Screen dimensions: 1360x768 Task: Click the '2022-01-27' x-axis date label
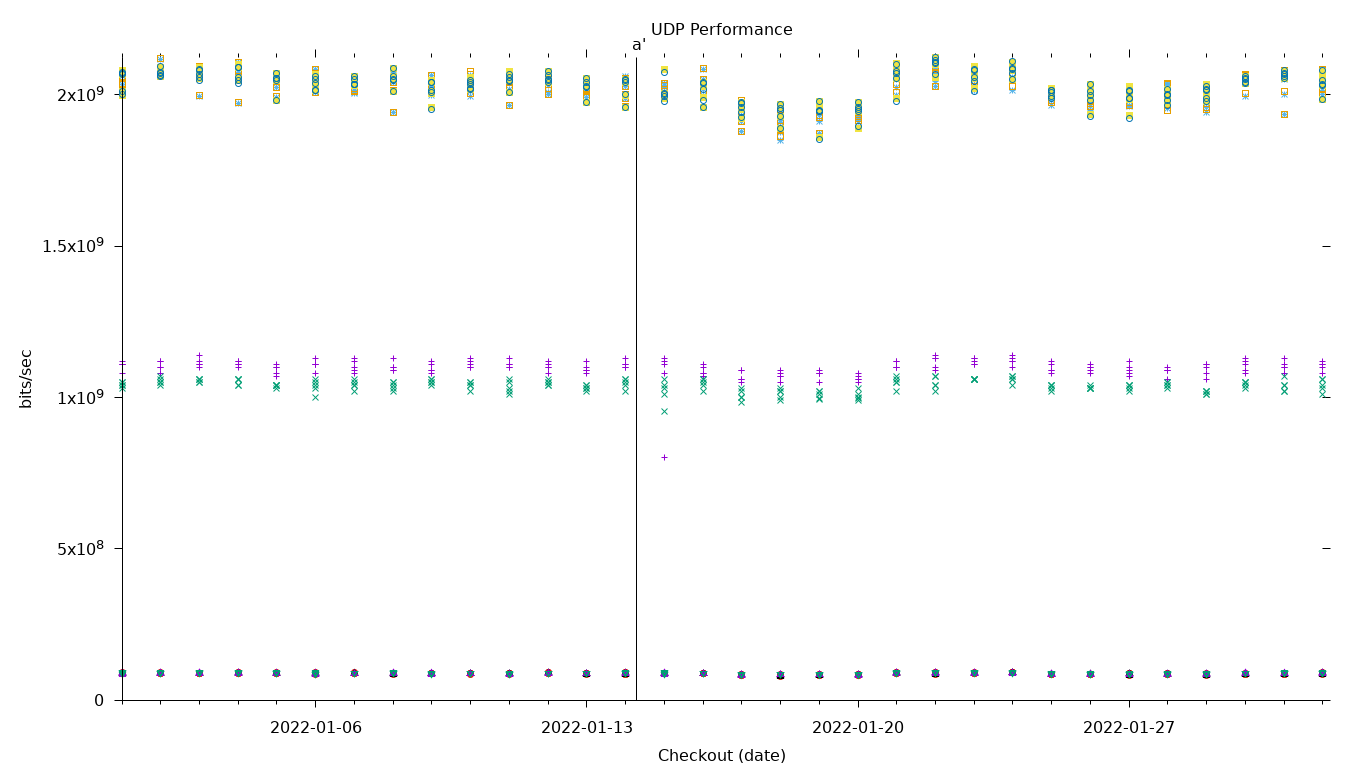[1129, 728]
